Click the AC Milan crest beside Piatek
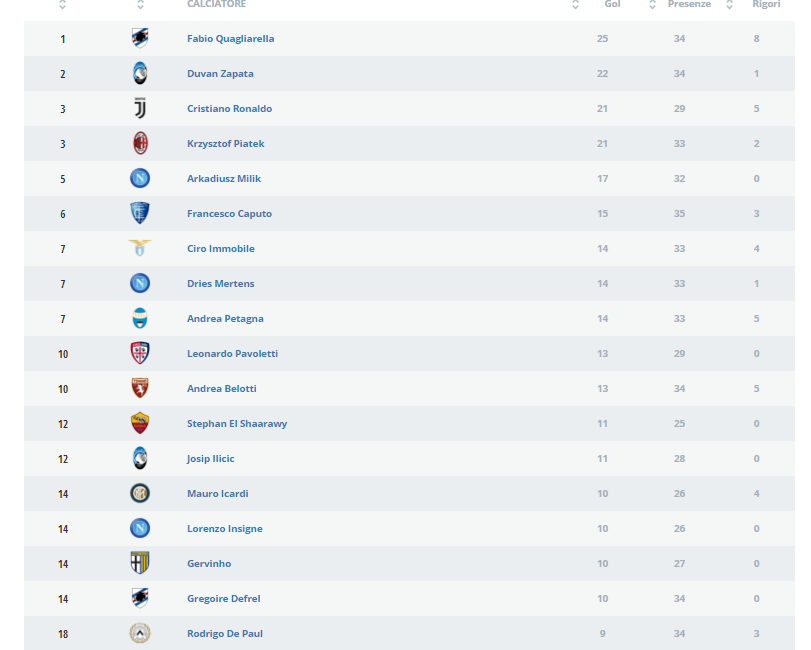The width and height of the screenshot is (811, 650). click(x=140, y=143)
